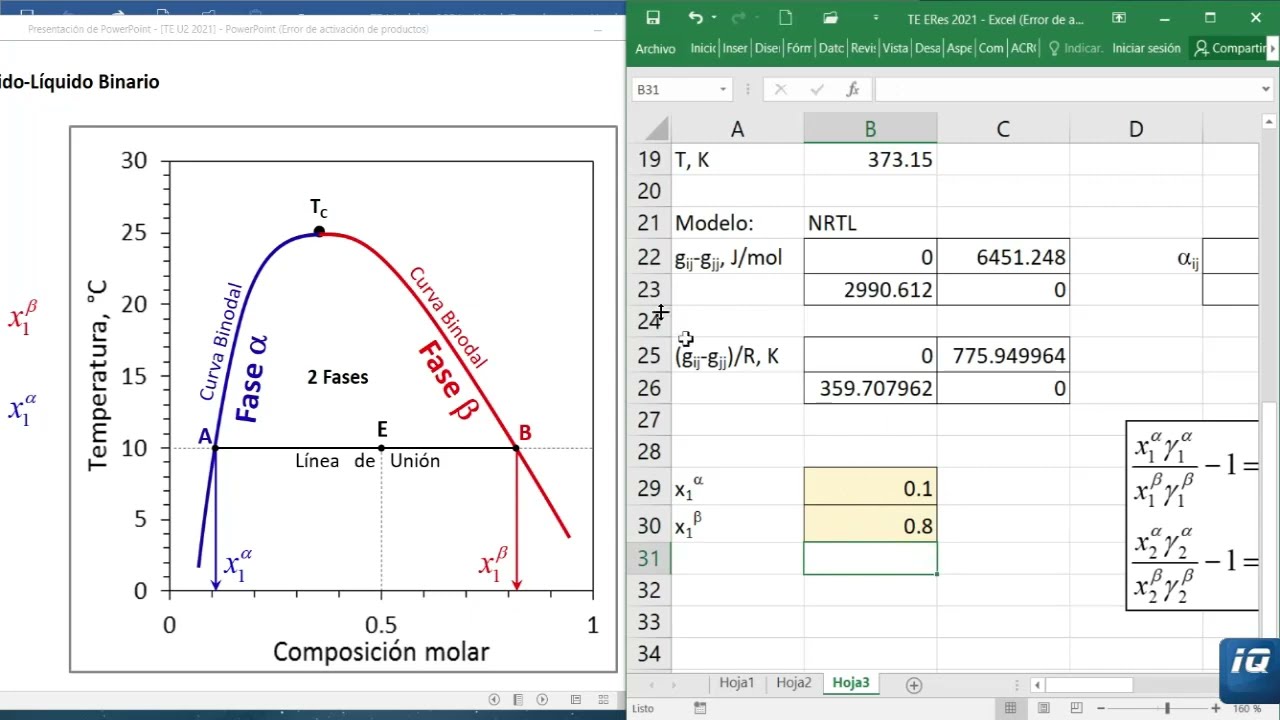The width and height of the screenshot is (1280, 720).
Task: Click cell B30 containing 0.8
Action: pos(870,526)
